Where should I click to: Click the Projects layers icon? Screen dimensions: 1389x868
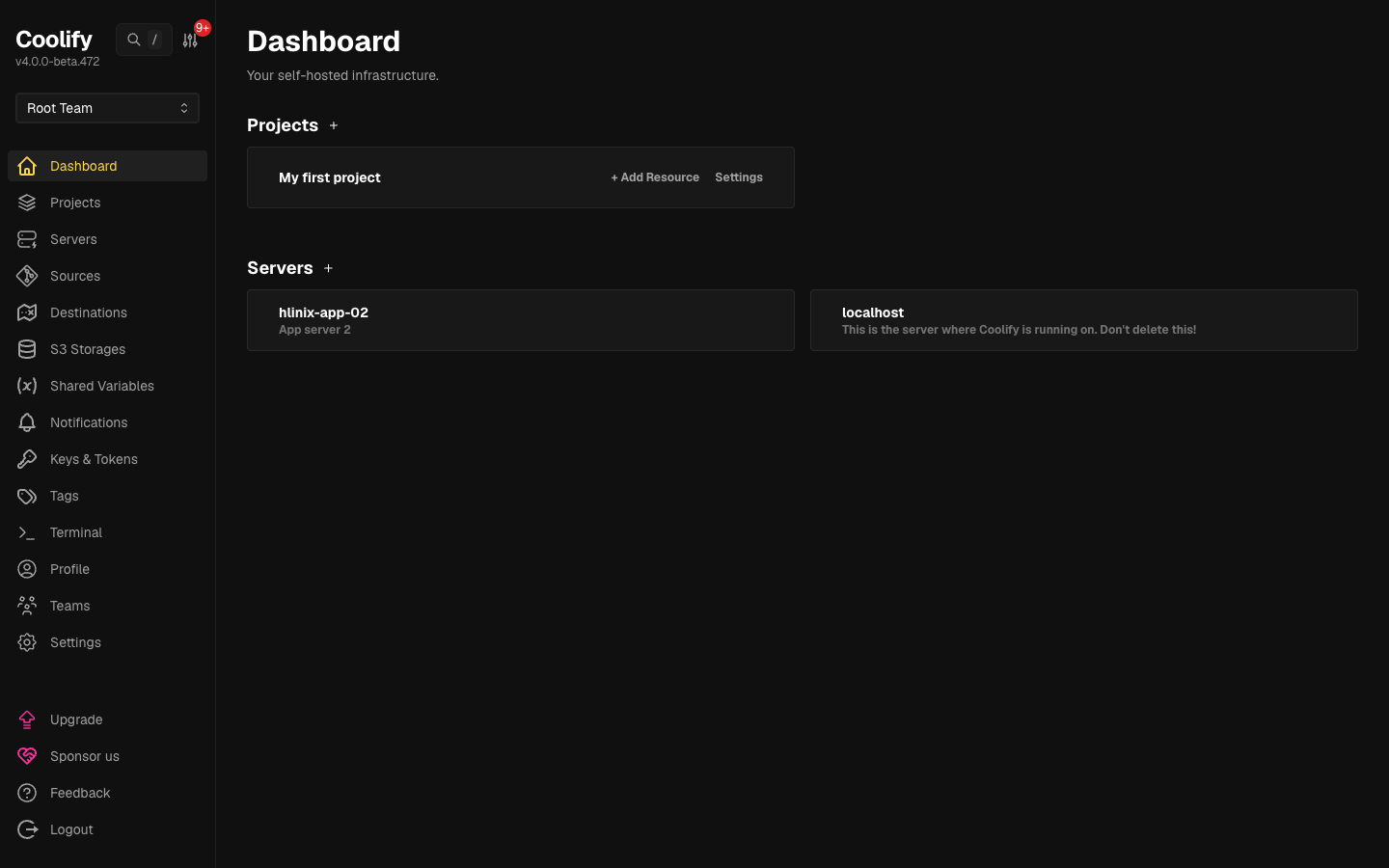[27, 203]
